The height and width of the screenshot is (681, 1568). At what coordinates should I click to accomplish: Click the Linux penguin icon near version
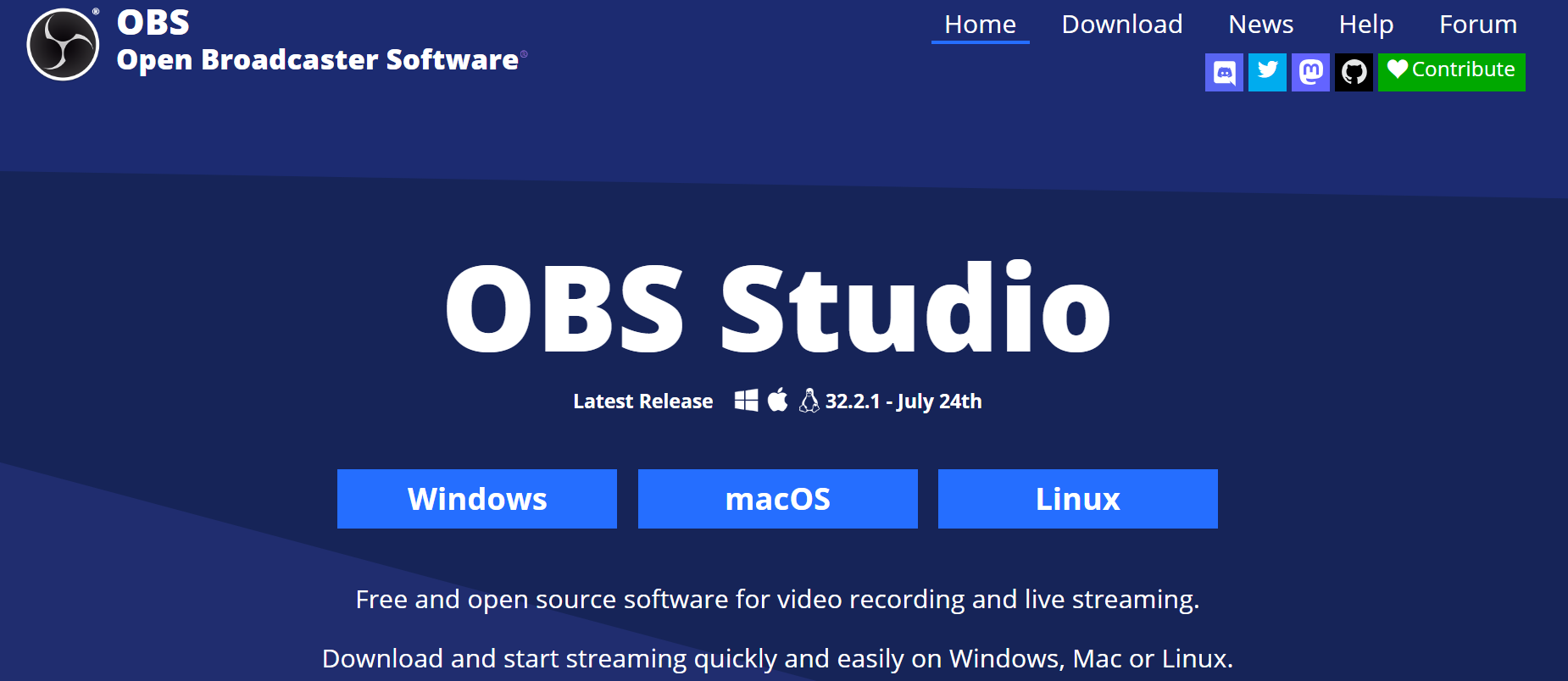[x=809, y=401]
